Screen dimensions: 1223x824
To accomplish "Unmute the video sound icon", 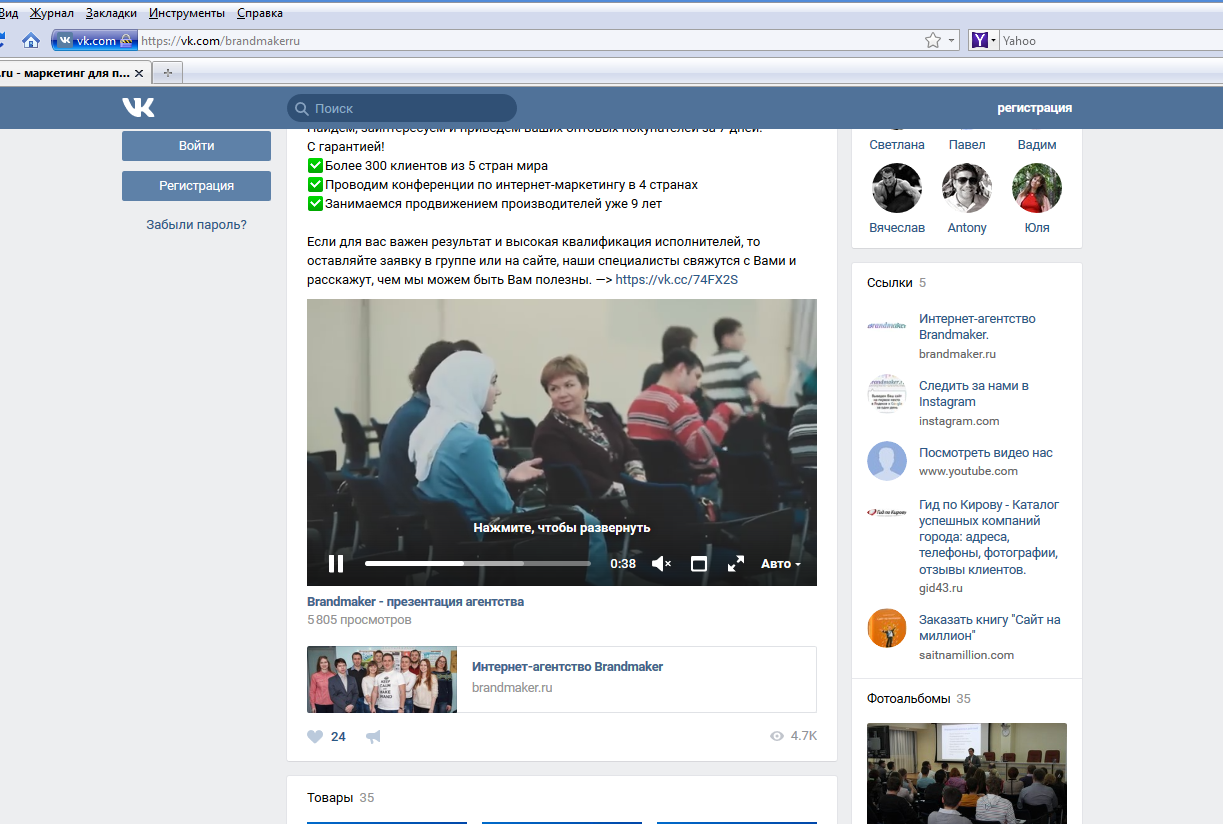I will (661, 564).
